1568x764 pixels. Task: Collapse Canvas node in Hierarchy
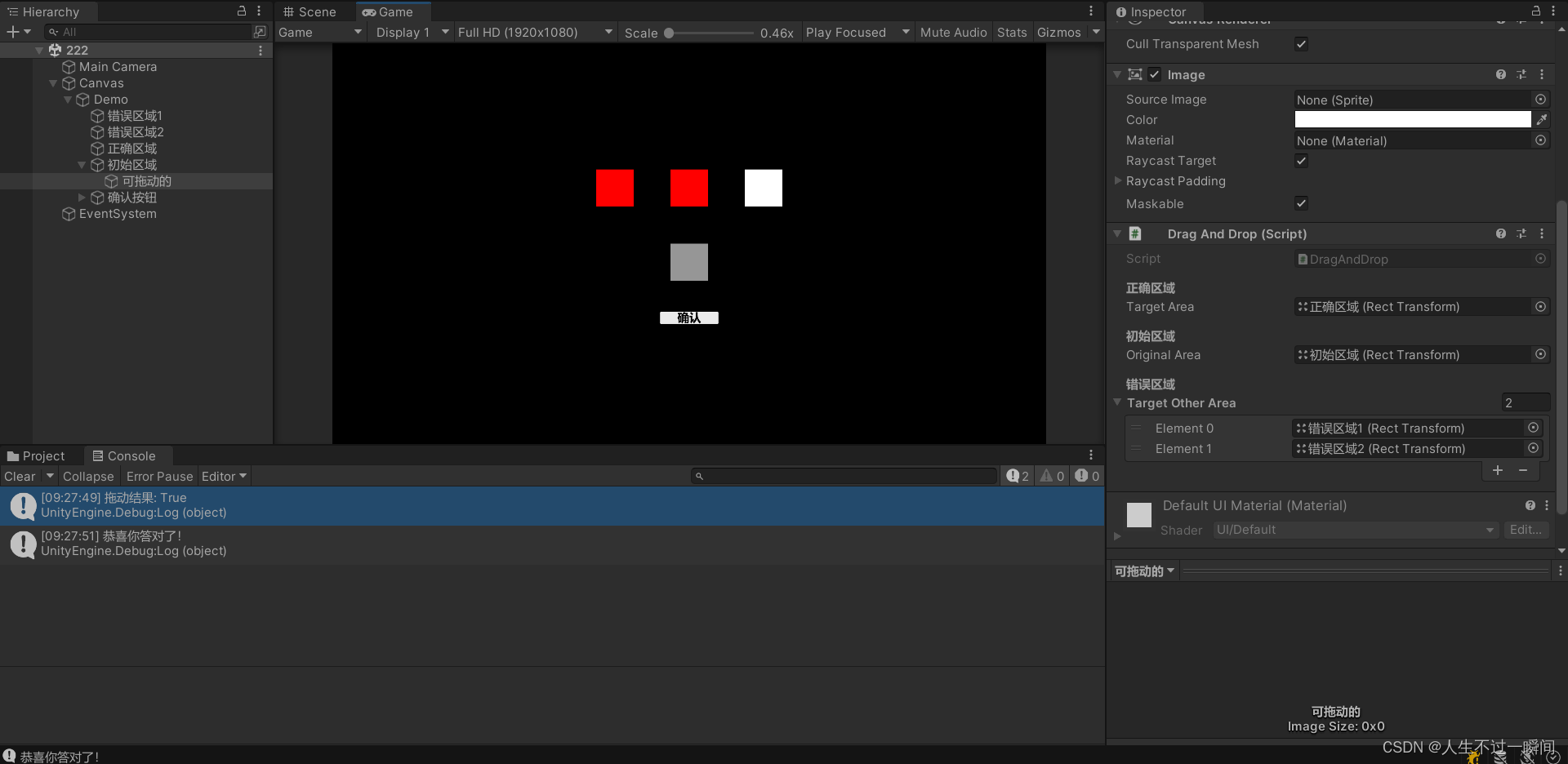[x=53, y=83]
